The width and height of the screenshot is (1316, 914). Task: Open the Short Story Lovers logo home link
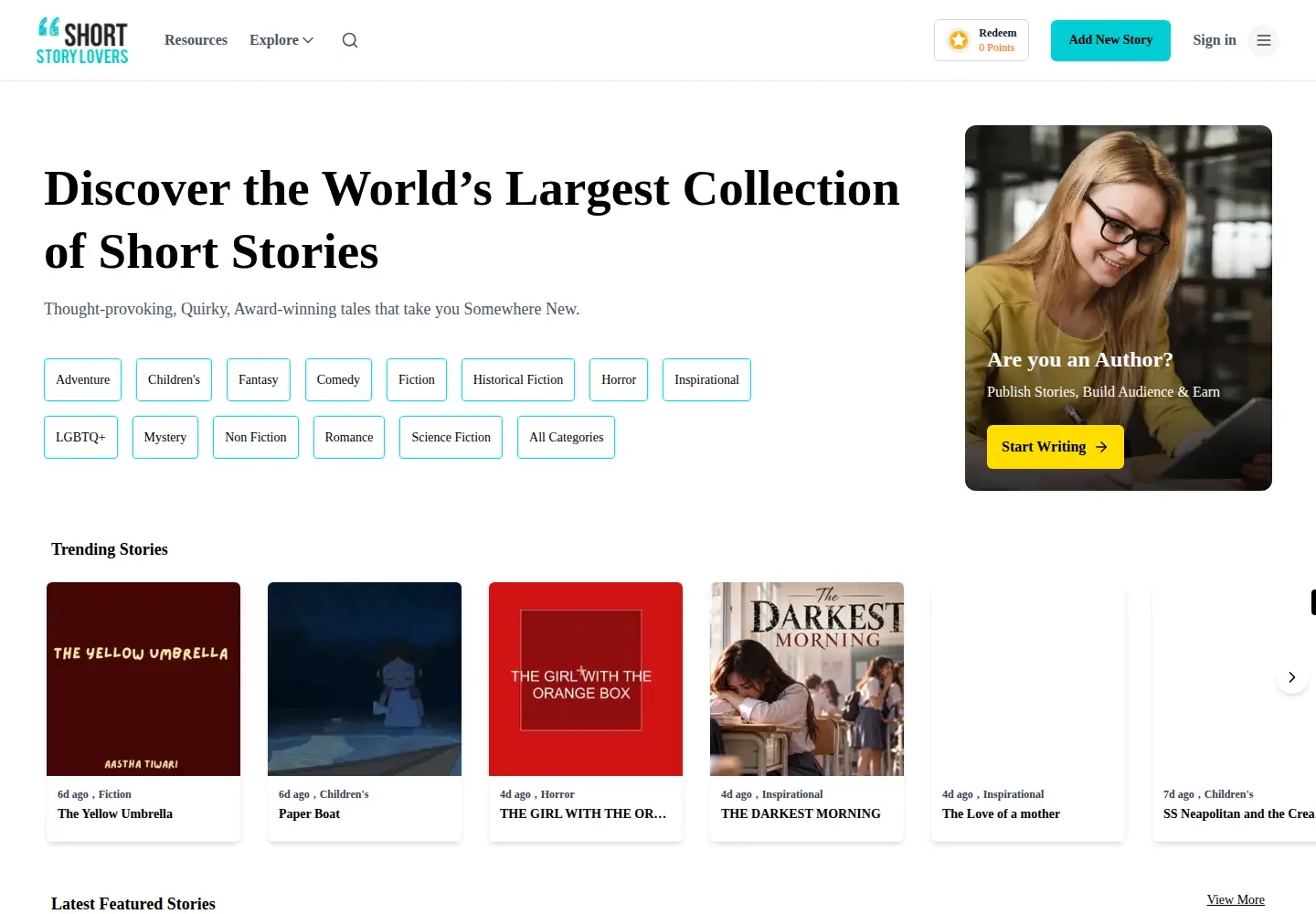tap(82, 40)
